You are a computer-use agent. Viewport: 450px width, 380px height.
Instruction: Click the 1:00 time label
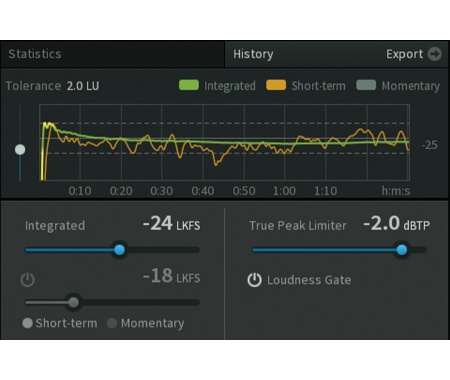pyautogui.click(x=284, y=191)
